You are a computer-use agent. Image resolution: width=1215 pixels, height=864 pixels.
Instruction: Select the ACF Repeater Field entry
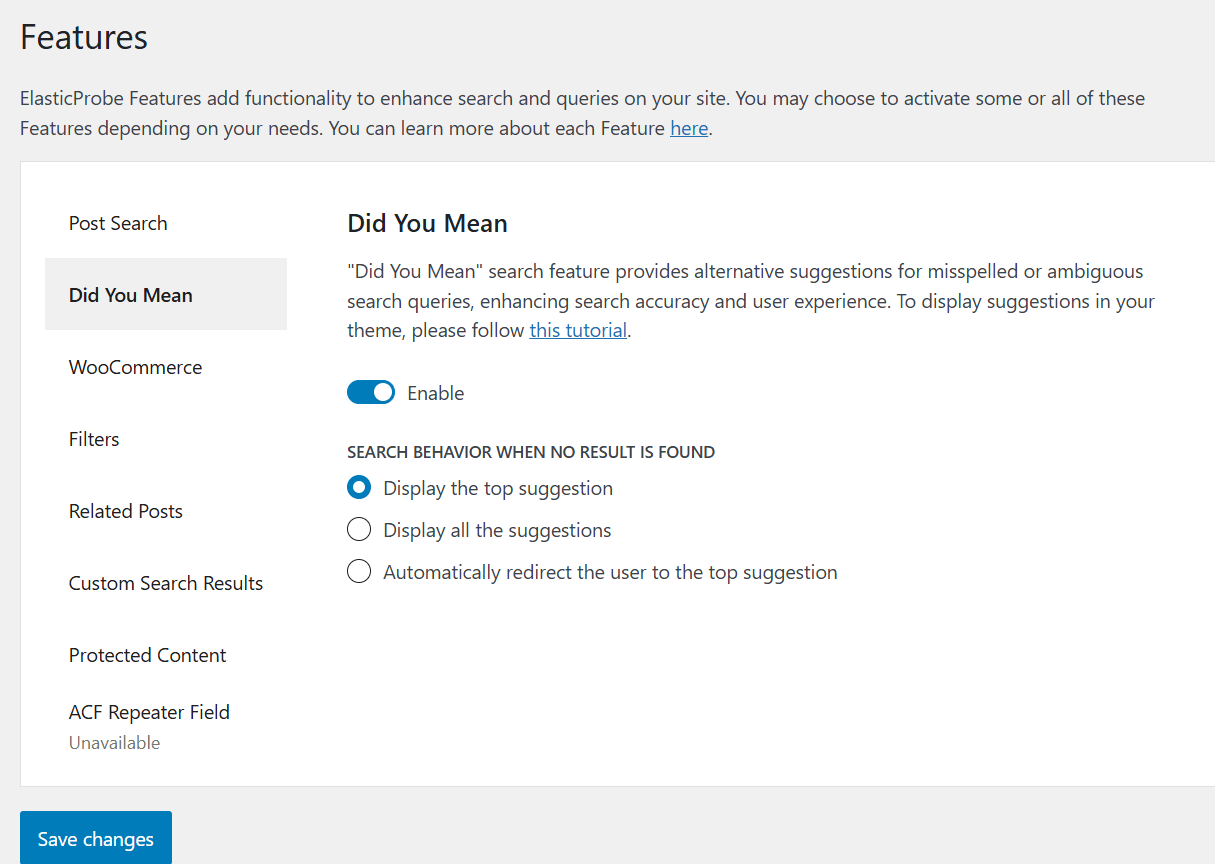click(149, 712)
